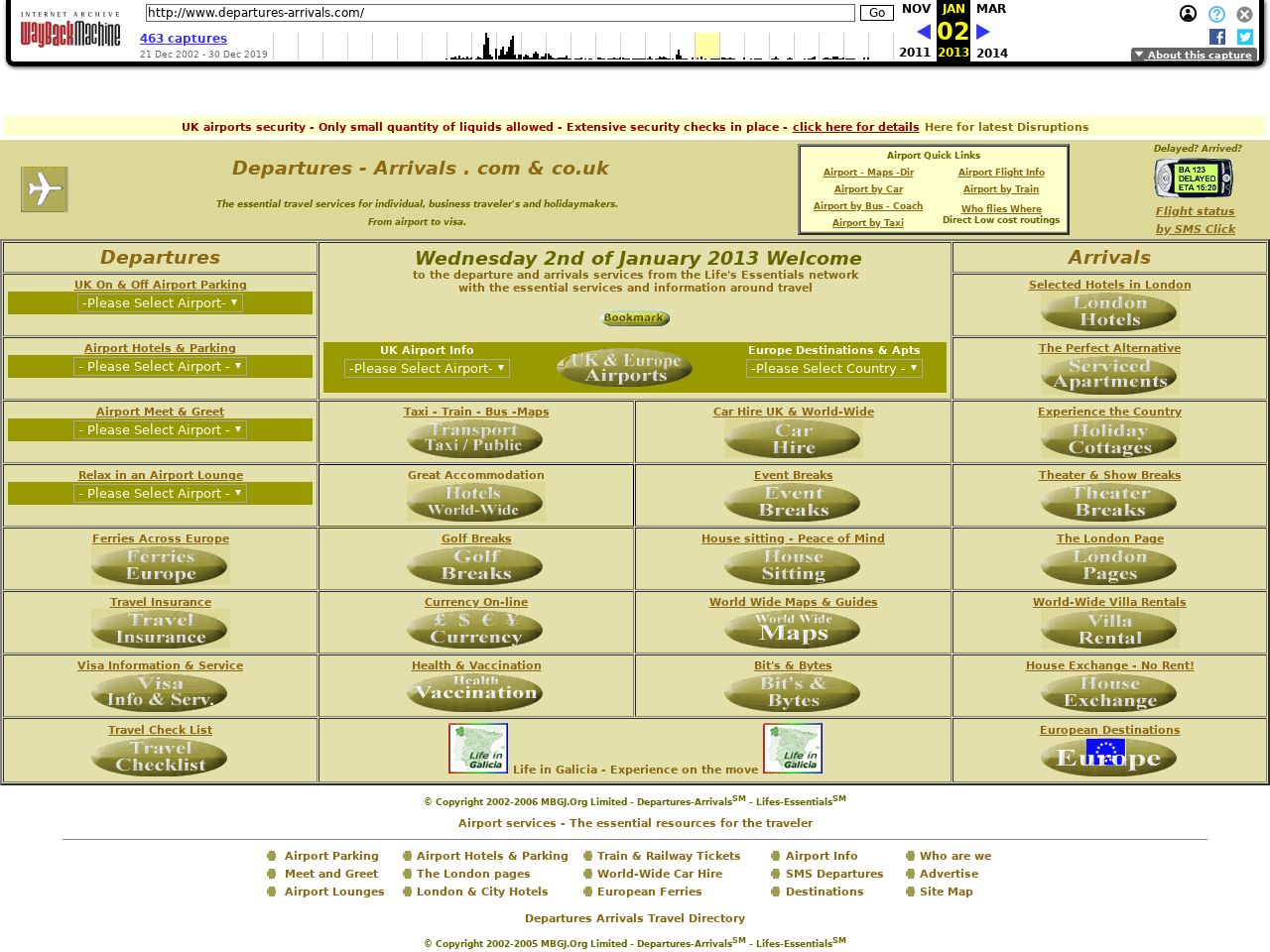
Task: Click the left Life in Galicia thumbnail
Action: point(478,748)
